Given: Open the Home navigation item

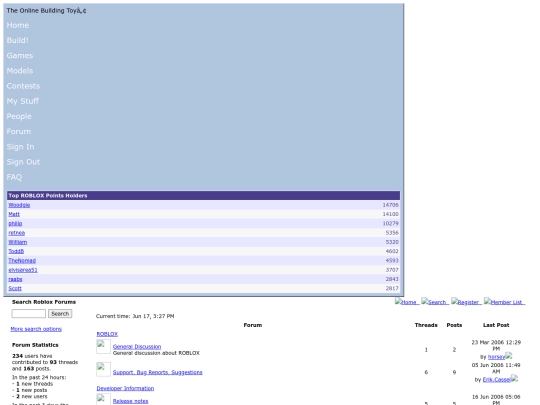Looking at the screenshot, I should point(18,25).
